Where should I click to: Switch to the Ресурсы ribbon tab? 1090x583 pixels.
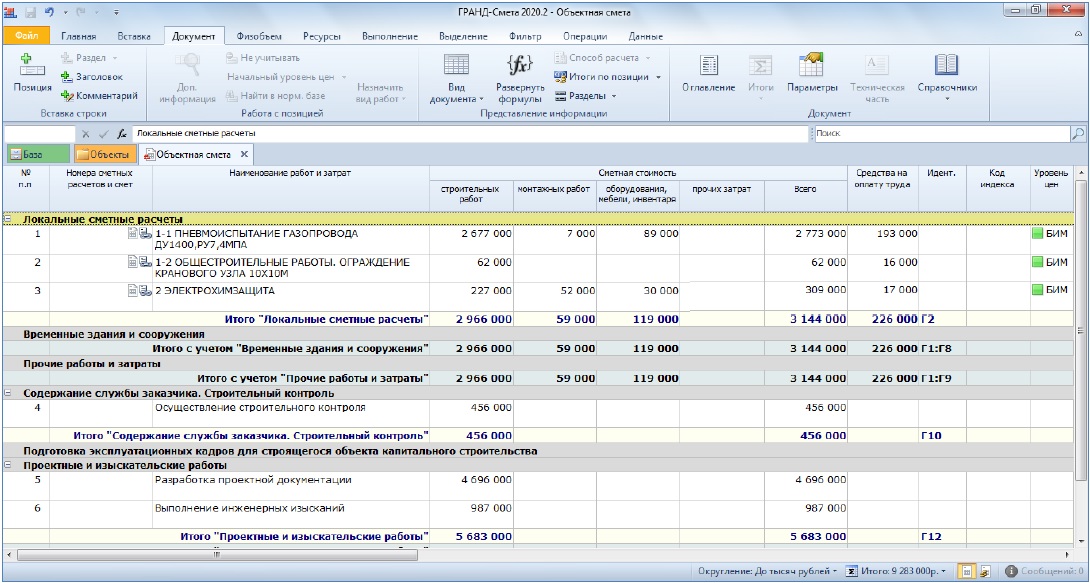[x=321, y=36]
